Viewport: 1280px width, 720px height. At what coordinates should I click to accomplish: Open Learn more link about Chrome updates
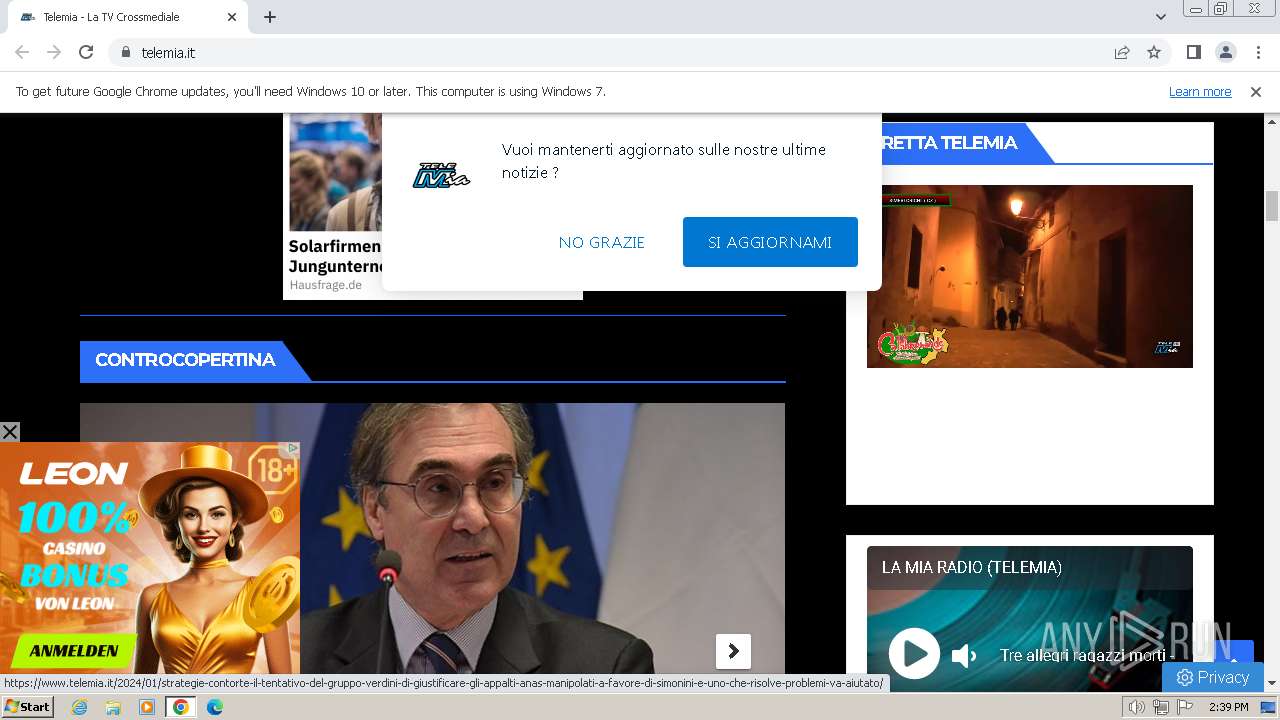coord(1200,92)
